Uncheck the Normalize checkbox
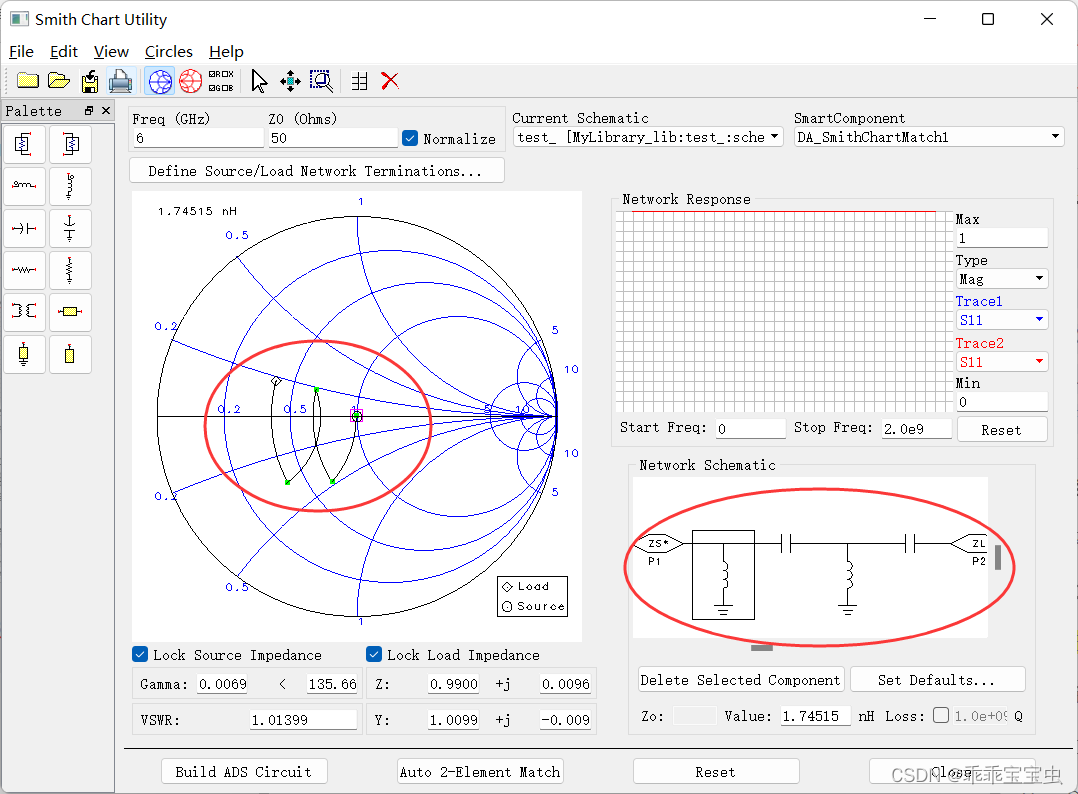Screen dimensions: 1078x794 click(410, 138)
